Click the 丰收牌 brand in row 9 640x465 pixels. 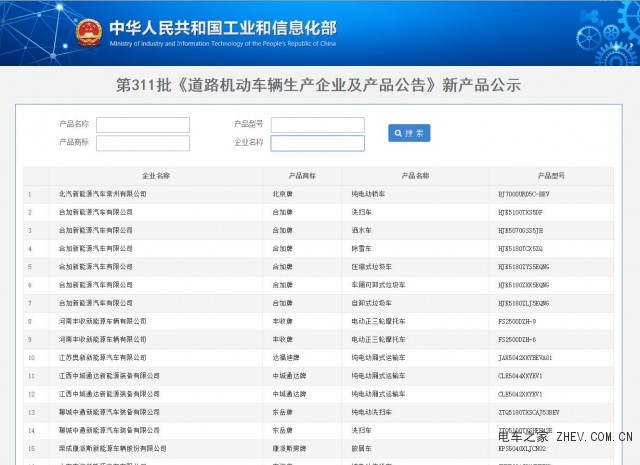282,340
